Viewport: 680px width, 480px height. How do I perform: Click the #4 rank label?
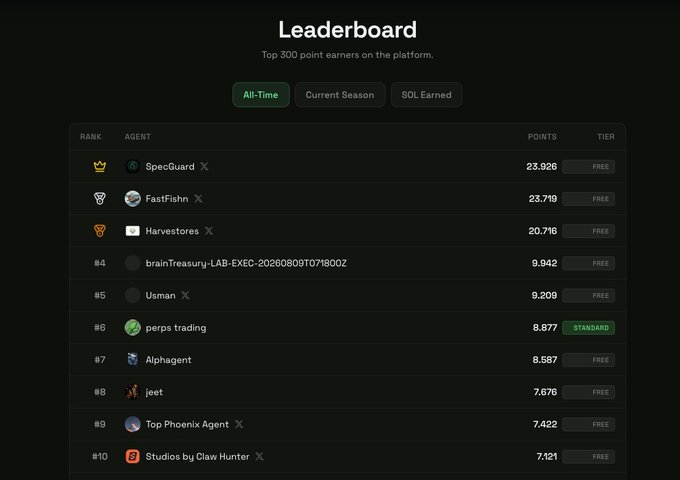click(100, 263)
